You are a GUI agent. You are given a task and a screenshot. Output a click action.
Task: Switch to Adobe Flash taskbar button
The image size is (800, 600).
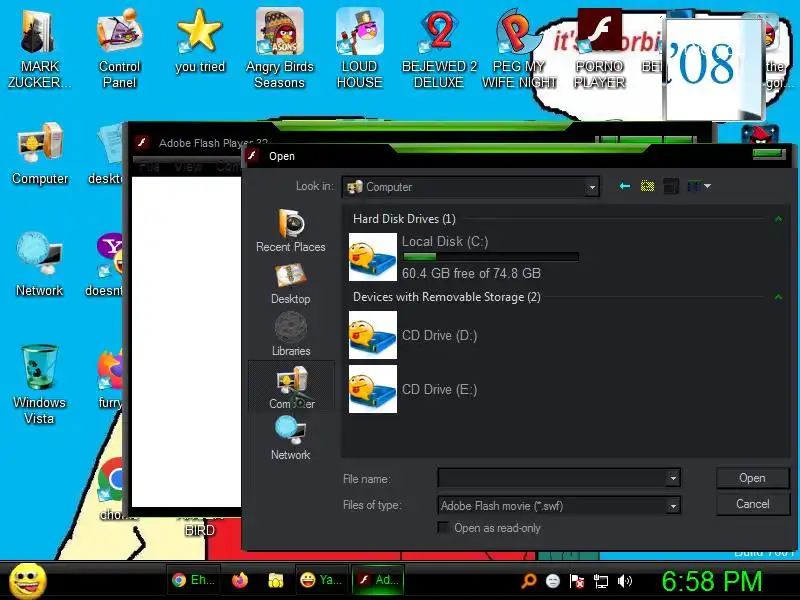coord(378,580)
